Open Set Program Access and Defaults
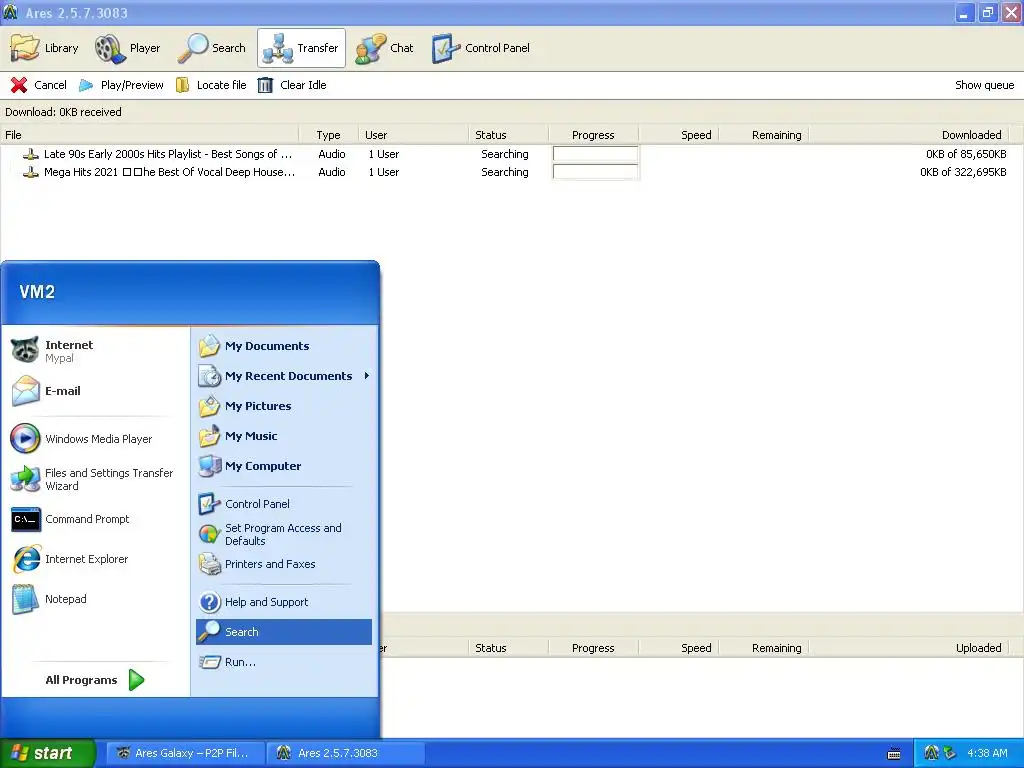Image resolution: width=1024 pixels, height=768 pixels. click(x=284, y=534)
